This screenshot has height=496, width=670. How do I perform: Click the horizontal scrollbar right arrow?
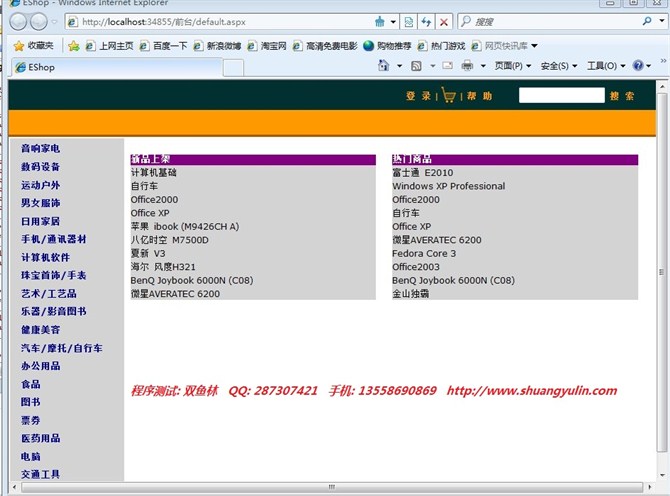coord(650,487)
